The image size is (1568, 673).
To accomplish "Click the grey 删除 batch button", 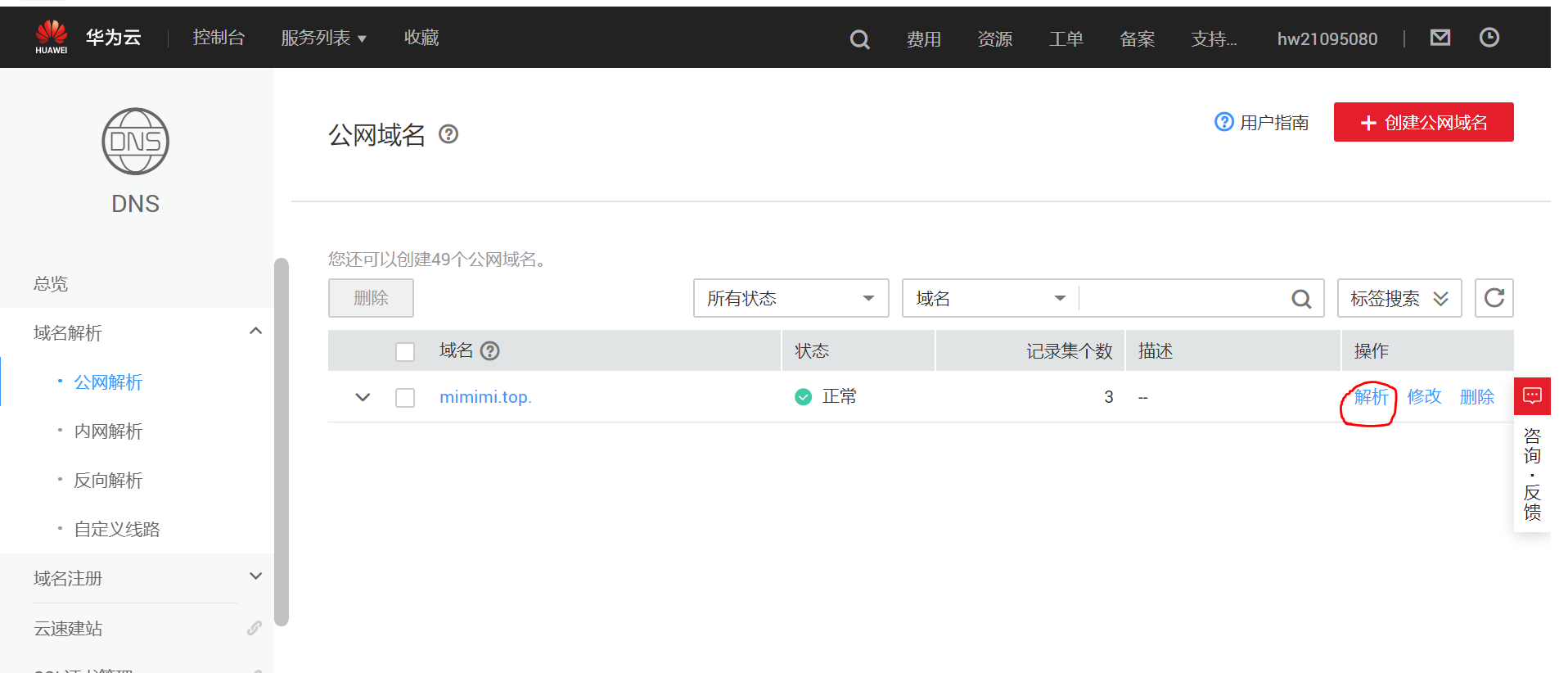I will click(x=371, y=298).
